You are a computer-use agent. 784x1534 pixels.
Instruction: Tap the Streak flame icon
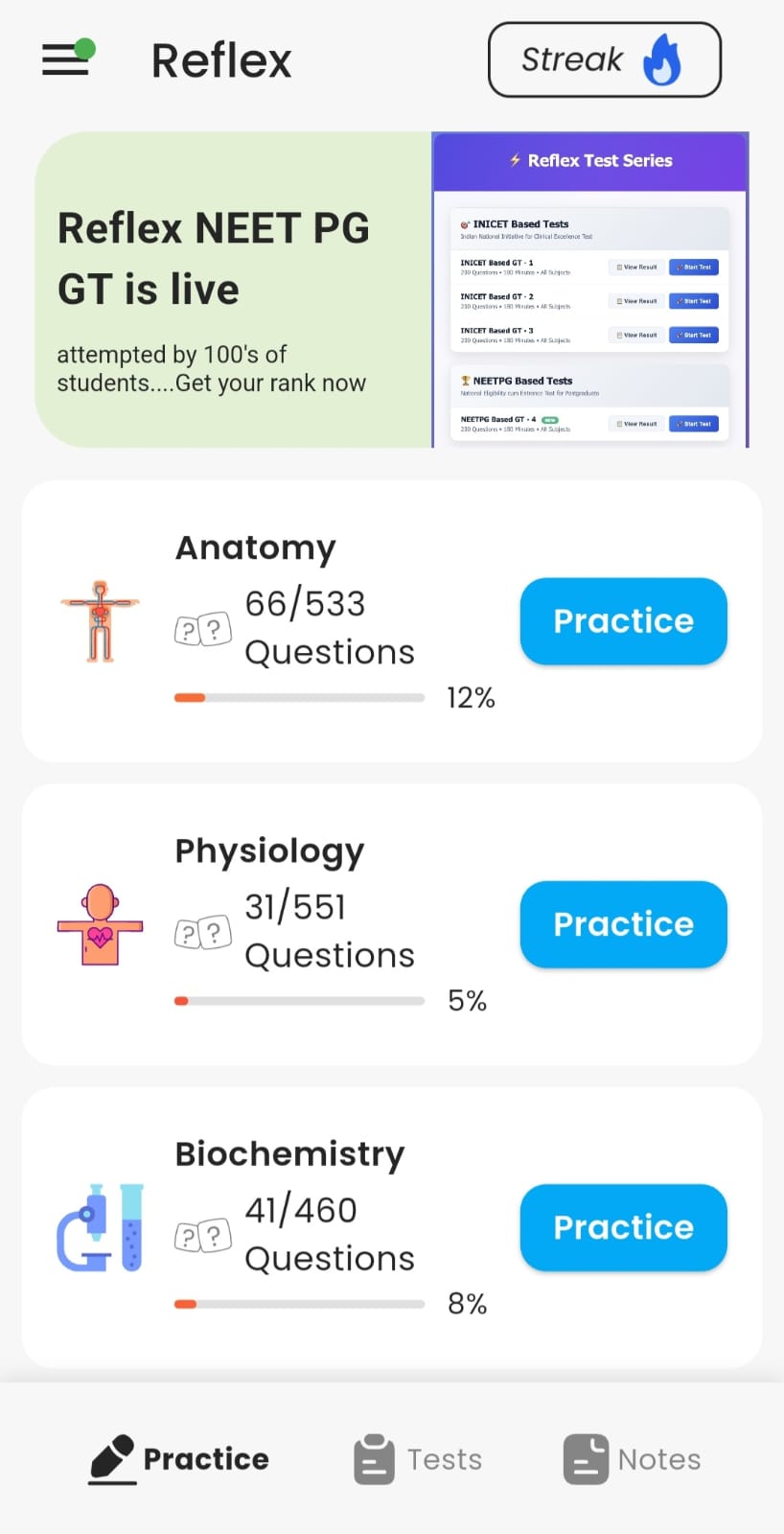[x=662, y=59]
